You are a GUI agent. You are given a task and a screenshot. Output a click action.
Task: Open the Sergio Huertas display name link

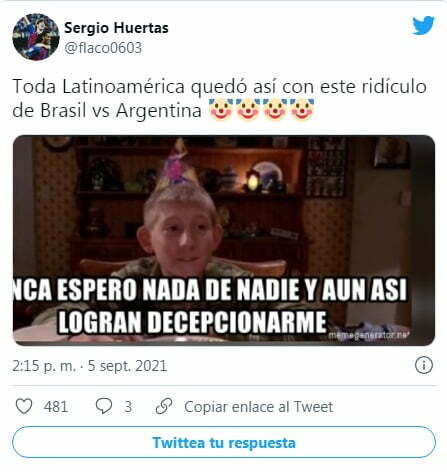click(116, 28)
